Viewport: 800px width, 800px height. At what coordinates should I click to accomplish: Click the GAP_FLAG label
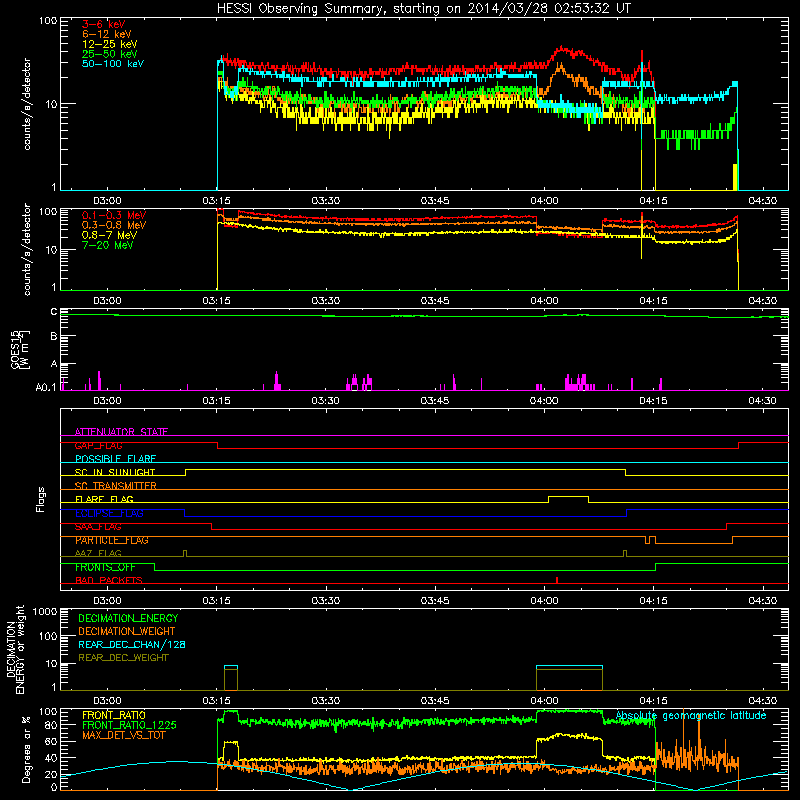(x=98, y=445)
